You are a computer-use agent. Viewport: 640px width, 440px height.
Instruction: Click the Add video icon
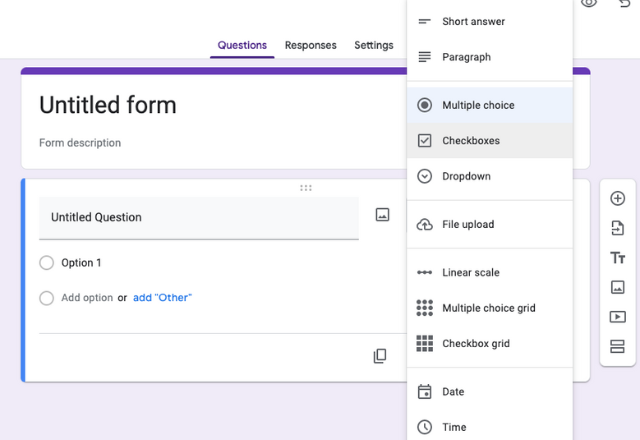(x=618, y=317)
